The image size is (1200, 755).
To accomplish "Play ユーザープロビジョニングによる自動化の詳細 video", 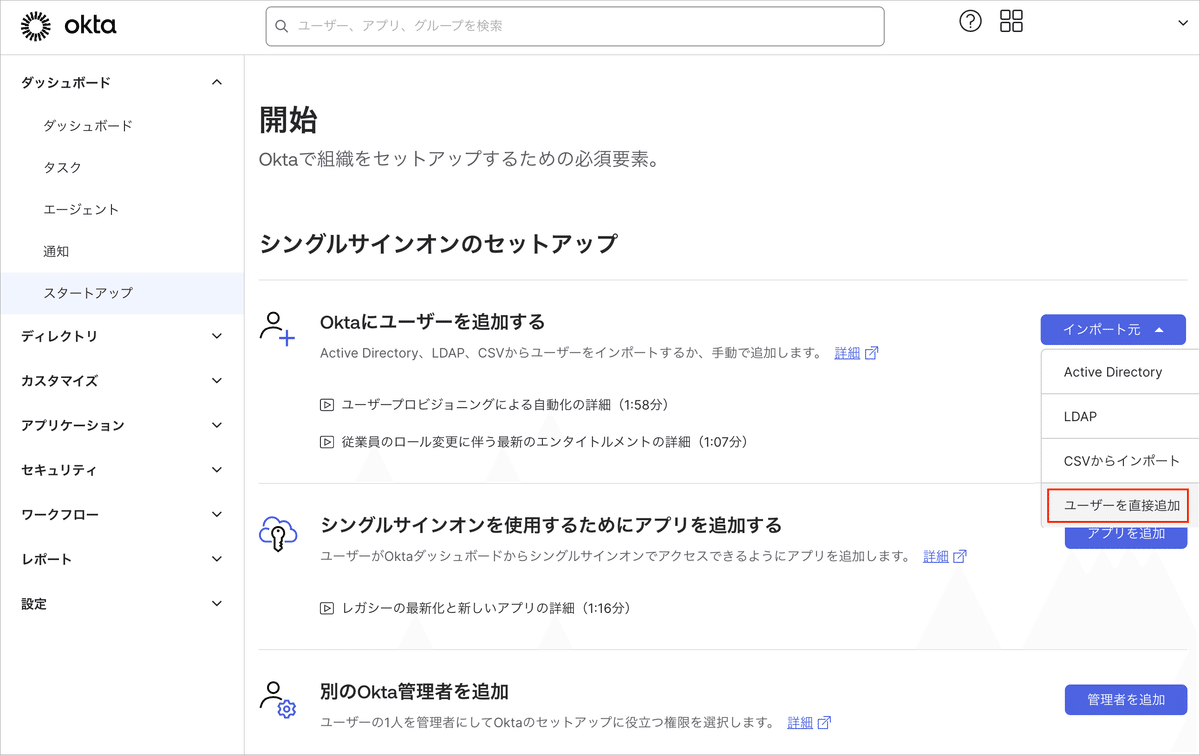I will (x=505, y=405).
